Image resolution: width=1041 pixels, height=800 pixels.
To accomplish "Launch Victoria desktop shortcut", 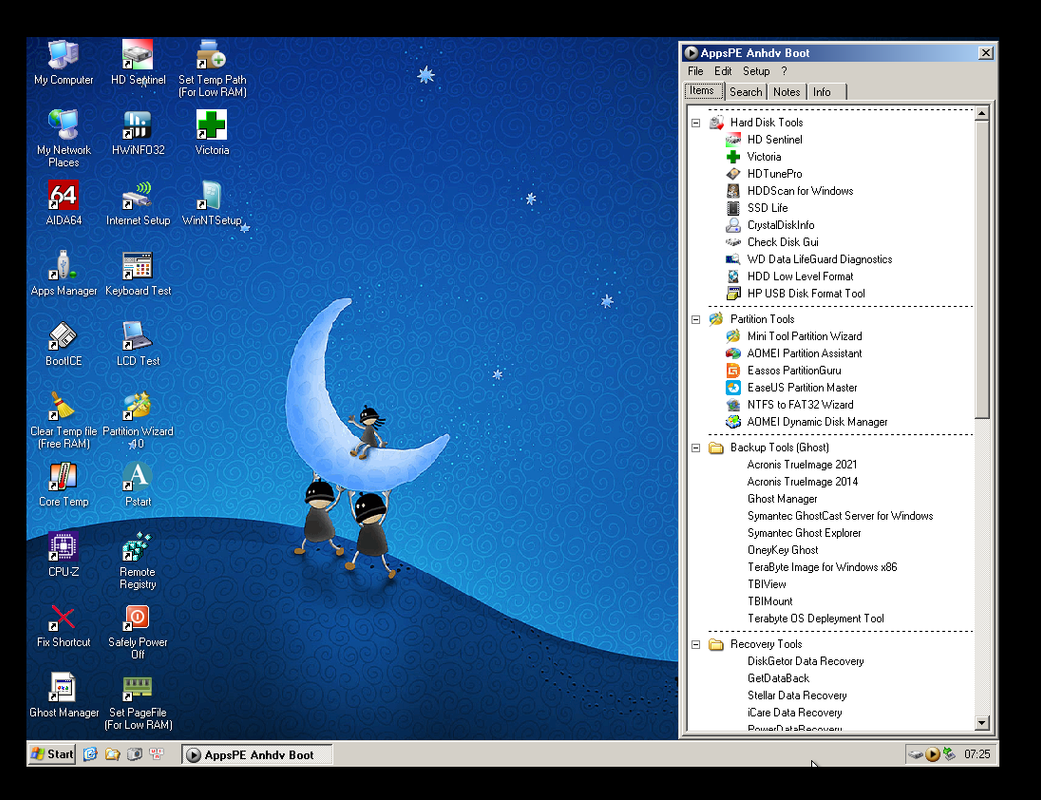I will tap(212, 132).
